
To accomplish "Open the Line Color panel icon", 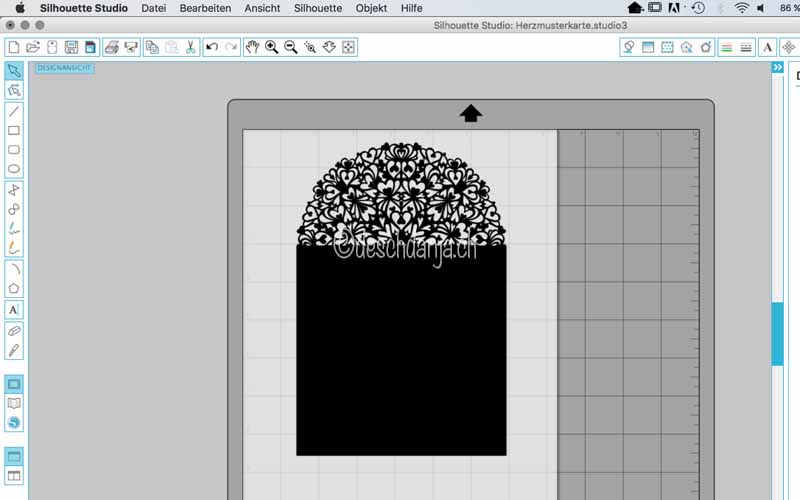I will [726, 47].
